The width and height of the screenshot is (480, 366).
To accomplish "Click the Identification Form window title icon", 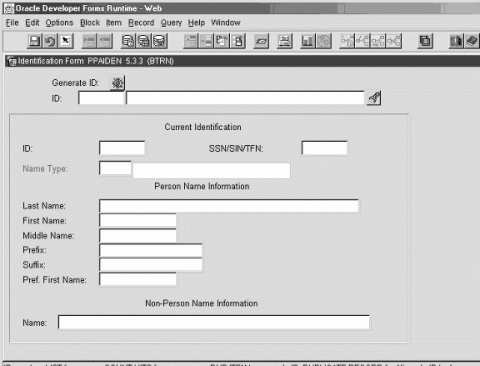I will pyautogui.click(x=12, y=61).
